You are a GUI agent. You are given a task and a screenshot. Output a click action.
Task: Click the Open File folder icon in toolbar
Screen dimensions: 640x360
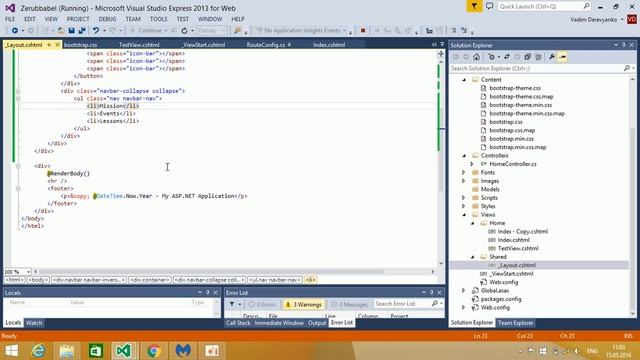[x=61, y=31]
